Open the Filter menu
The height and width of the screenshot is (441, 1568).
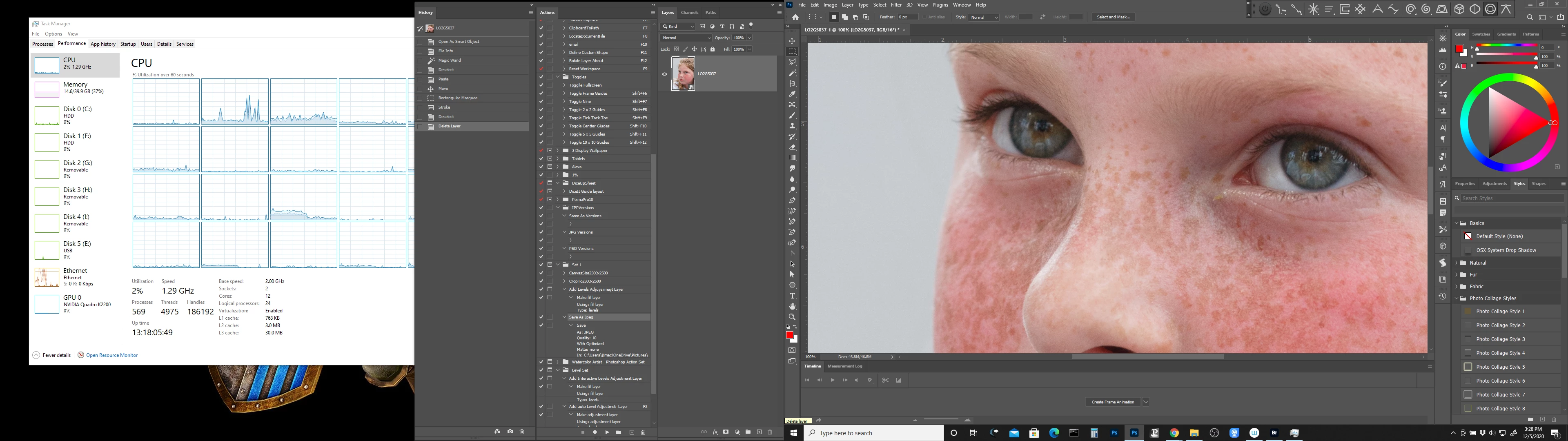tap(896, 5)
